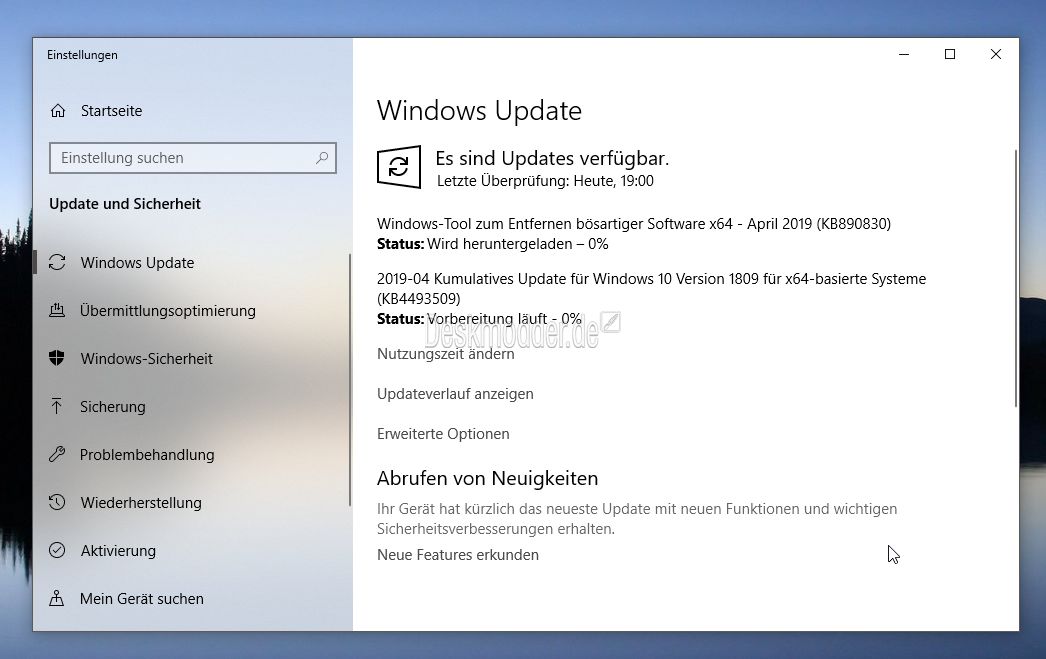The height and width of the screenshot is (659, 1046).
Task: Click status text 'Vorbereitung läuft - 0%'
Action: [x=504, y=319]
